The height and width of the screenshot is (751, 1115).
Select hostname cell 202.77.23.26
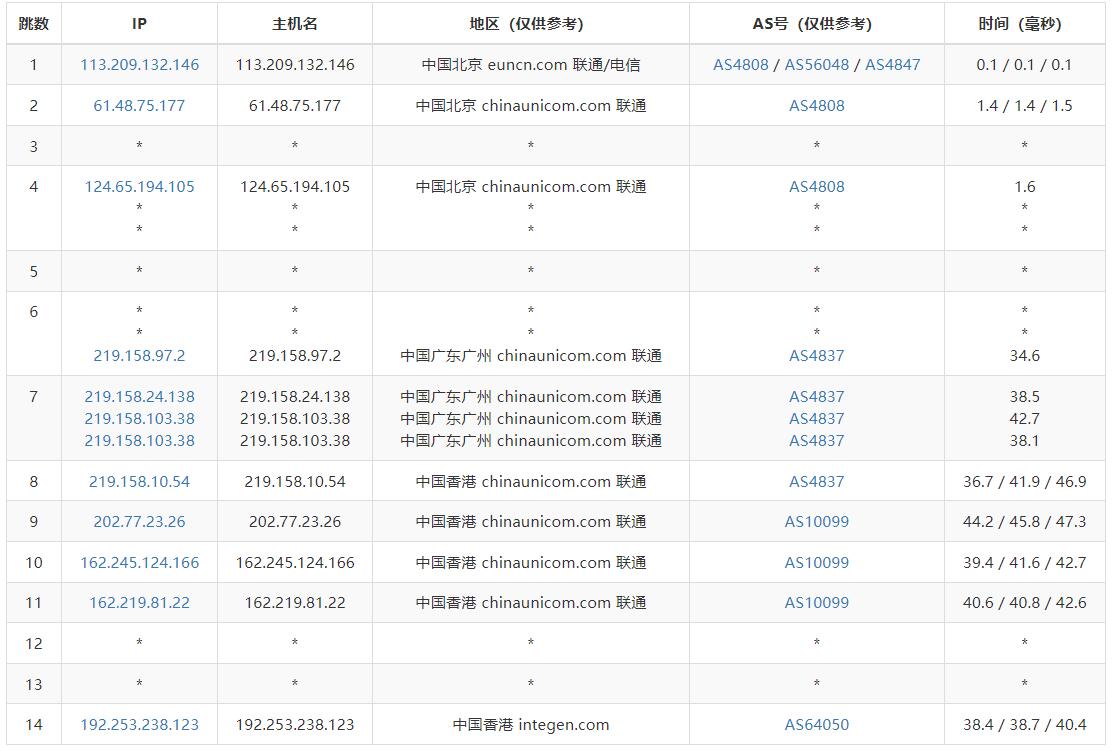click(x=295, y=522)
